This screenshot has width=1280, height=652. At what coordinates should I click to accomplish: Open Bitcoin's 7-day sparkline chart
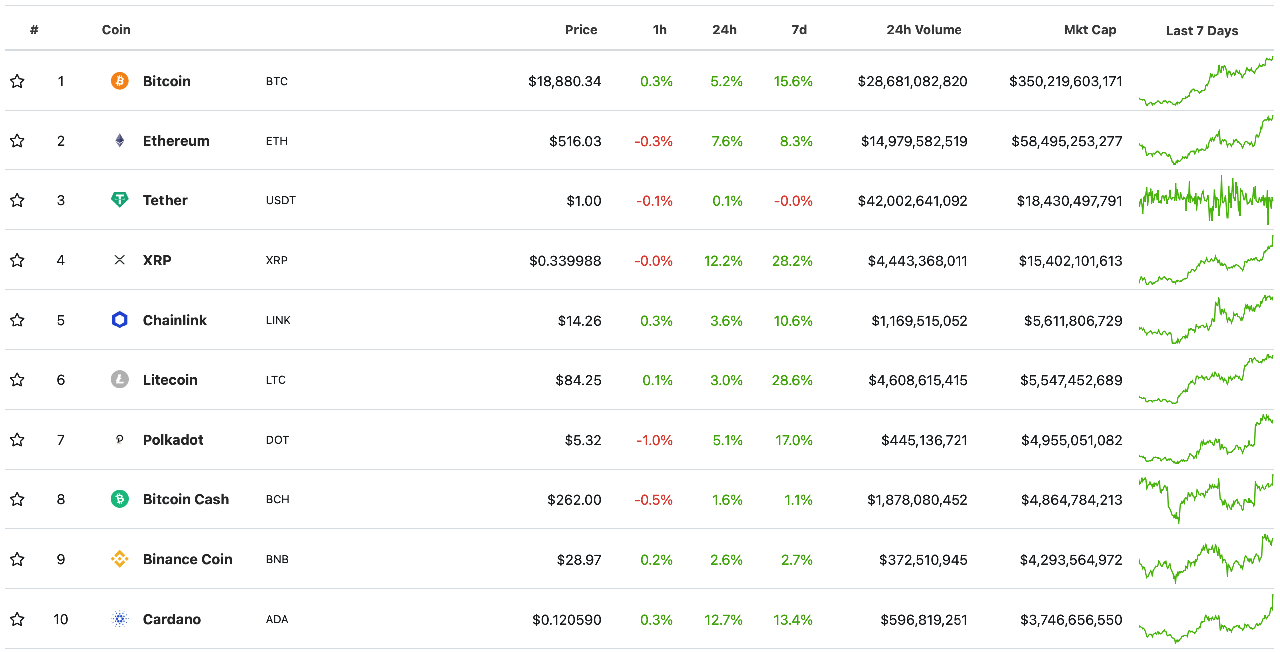point(1206,81)
